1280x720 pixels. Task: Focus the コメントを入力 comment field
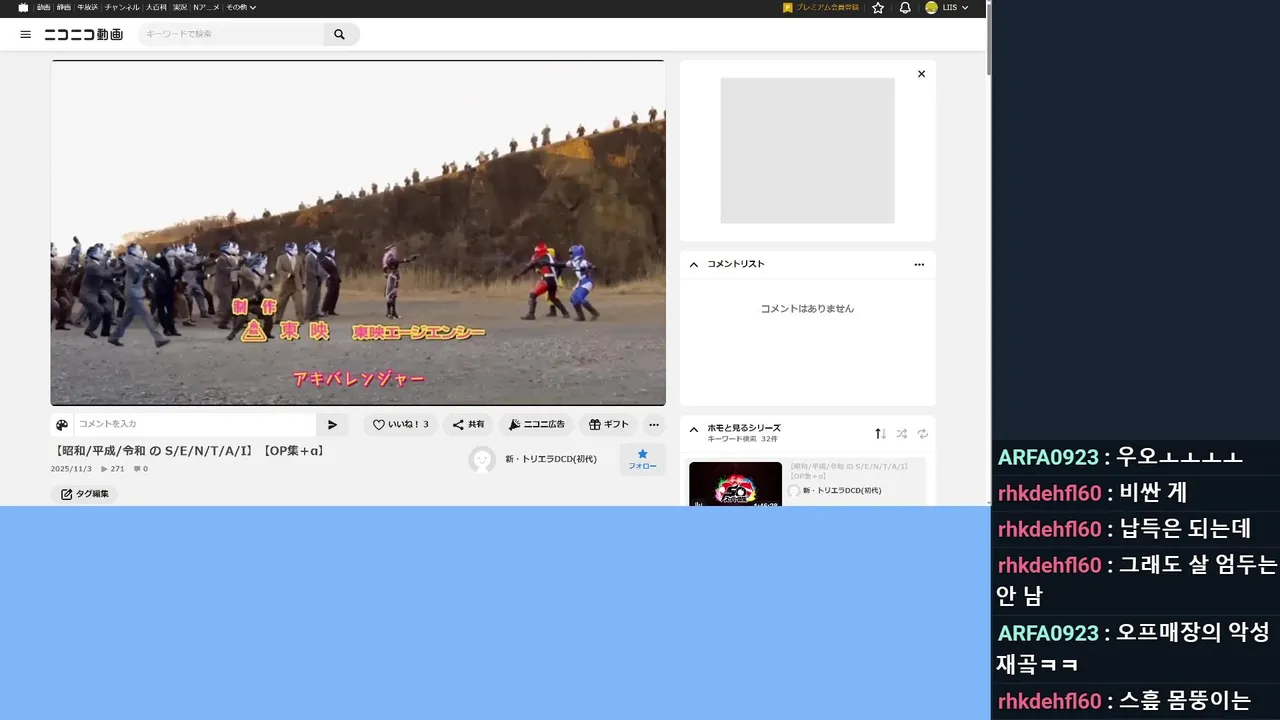coord(195,424)
